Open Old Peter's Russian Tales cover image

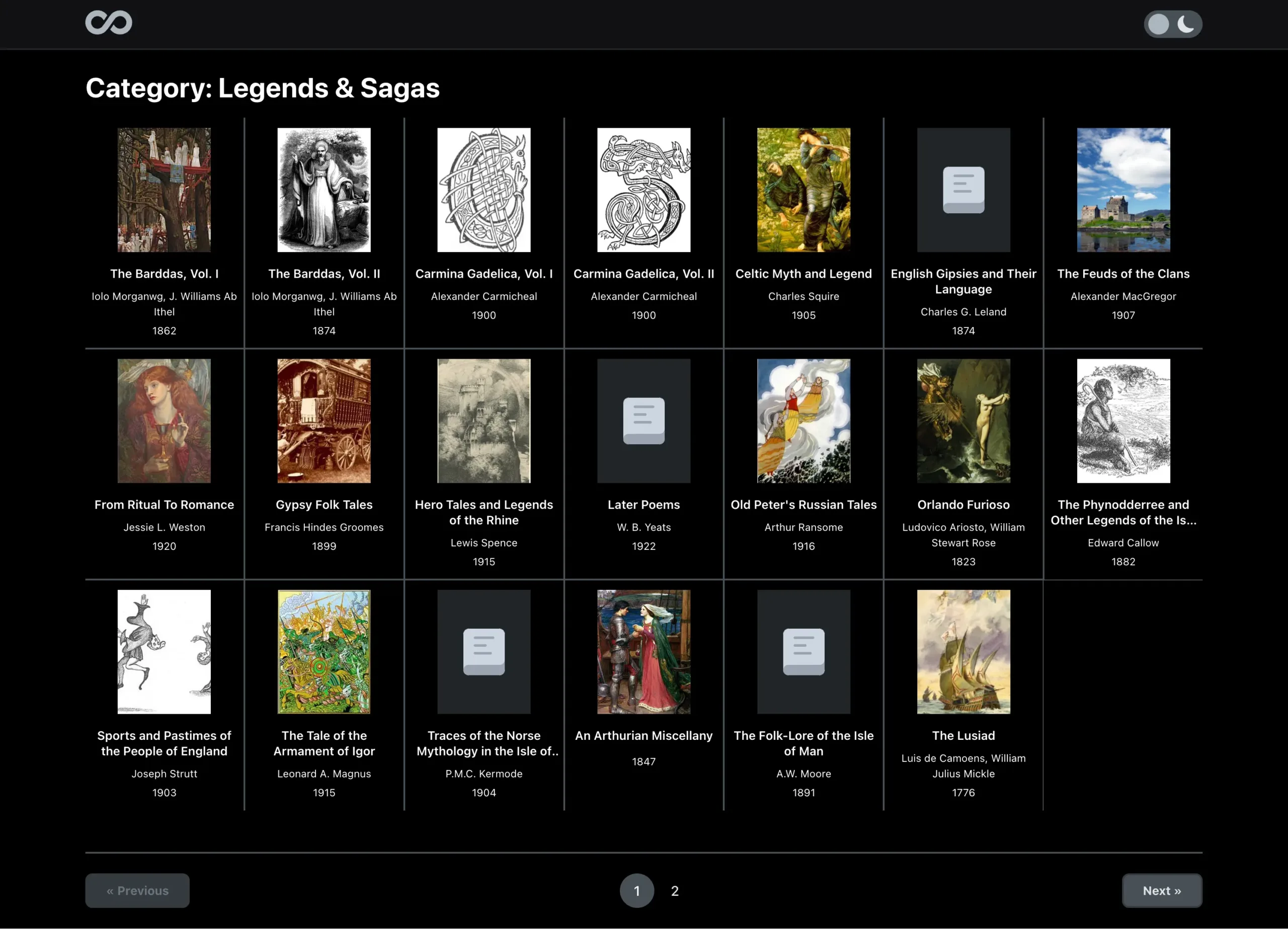pos(803,421)
